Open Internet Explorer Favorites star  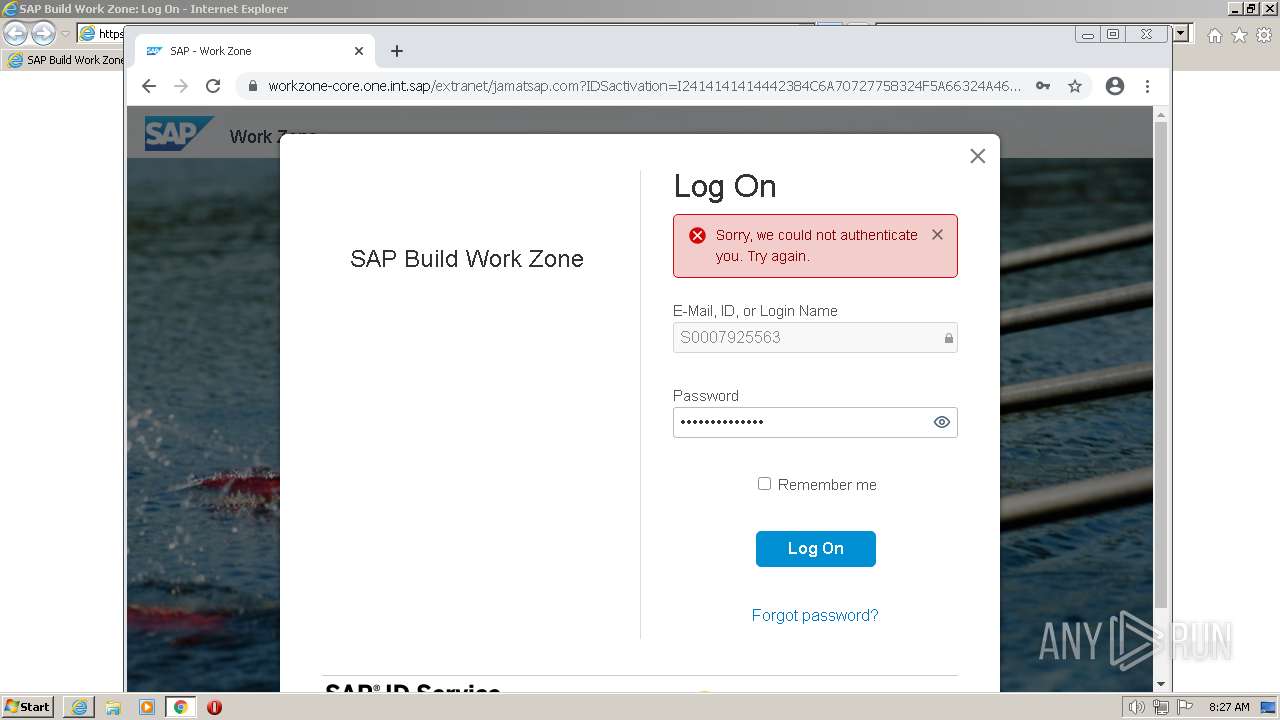point(1239,35)
